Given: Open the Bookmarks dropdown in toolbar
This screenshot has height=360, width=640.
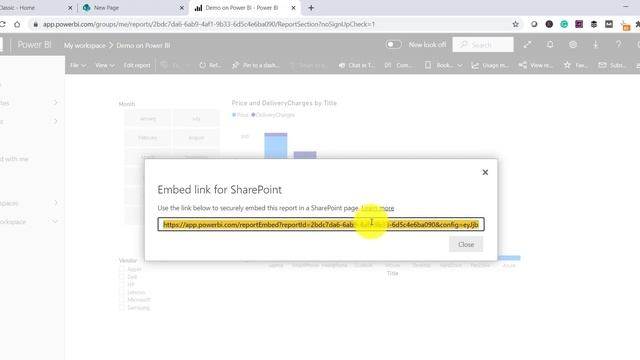Looking at the screenshot, I should click(443, 65).
